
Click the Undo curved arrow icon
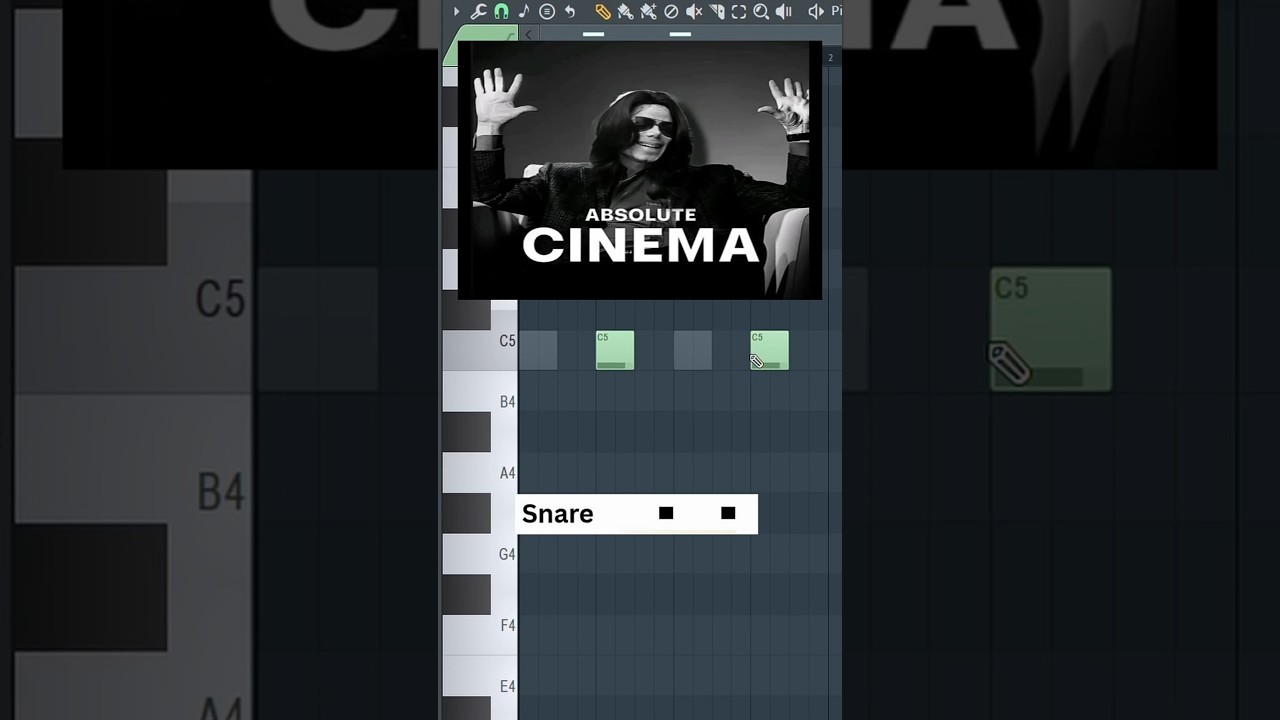click(x=570, y=12)
